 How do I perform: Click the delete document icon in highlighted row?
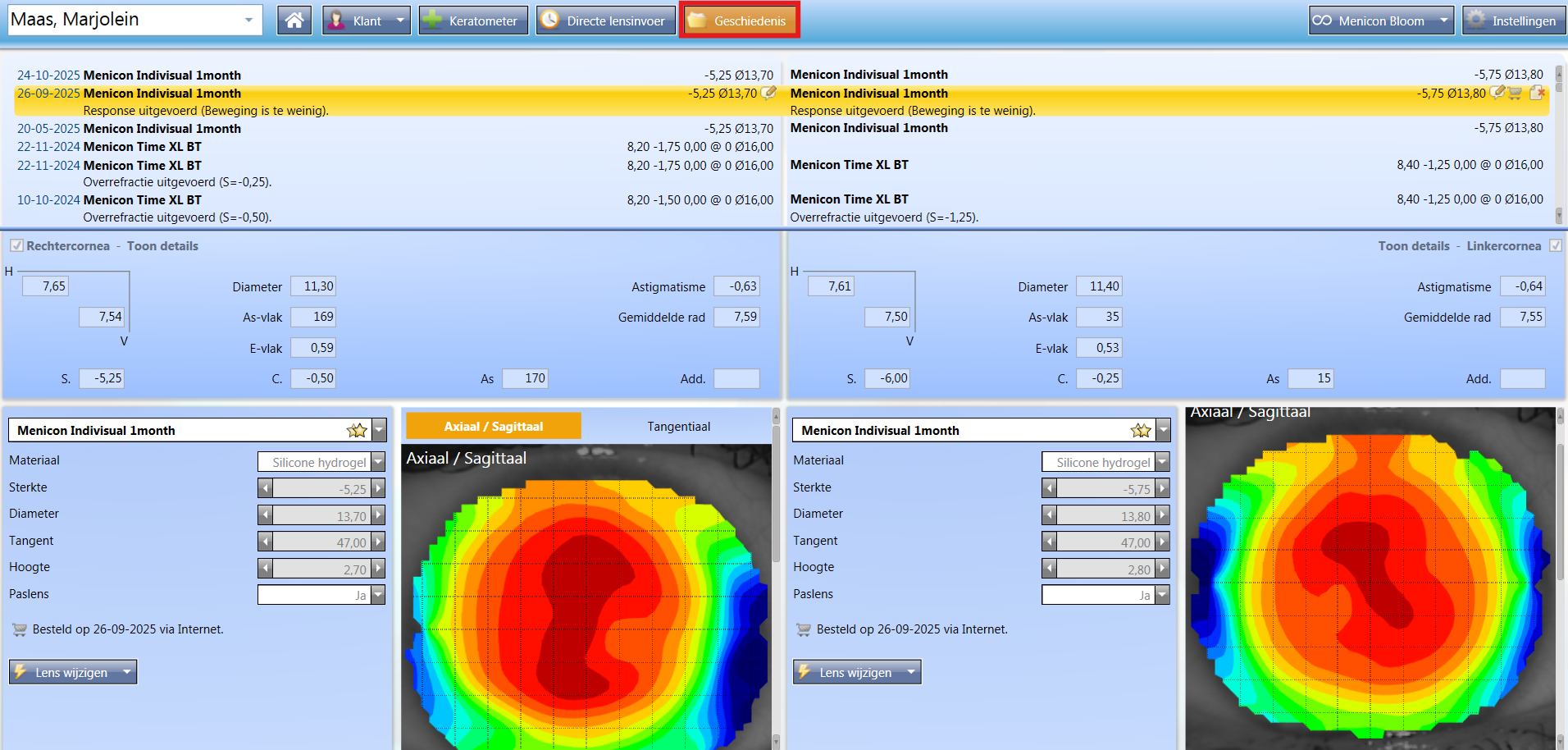pos(1537,93)
